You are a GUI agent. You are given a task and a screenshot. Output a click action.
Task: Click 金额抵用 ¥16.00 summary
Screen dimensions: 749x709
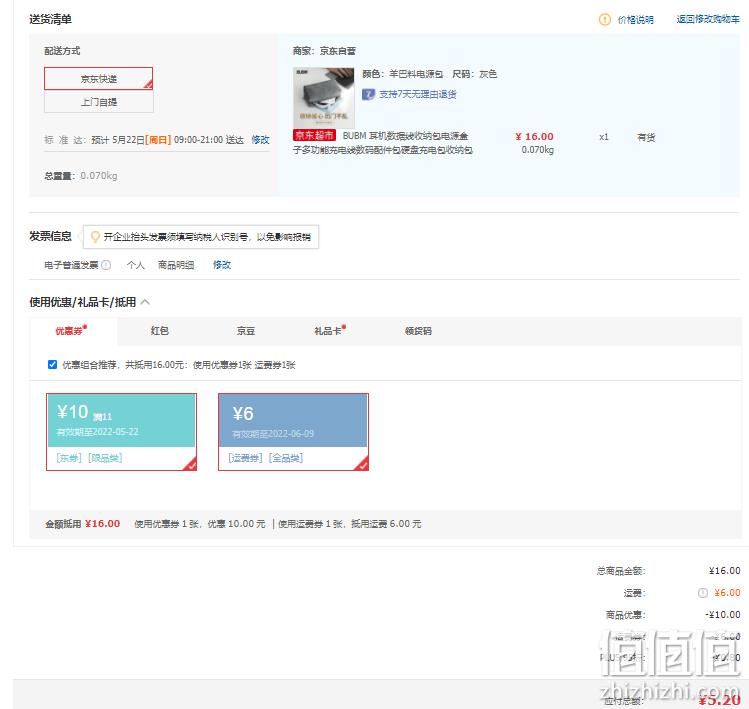click(x=83, y=524)
